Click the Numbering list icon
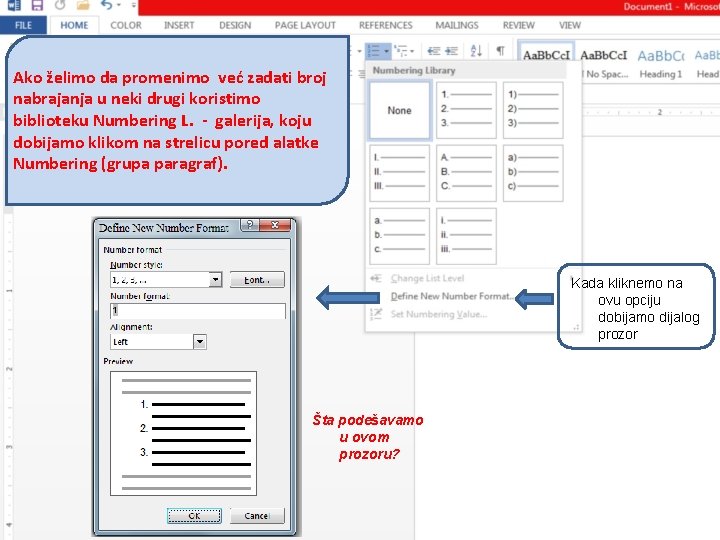720x540 pixels. [374, 51]
